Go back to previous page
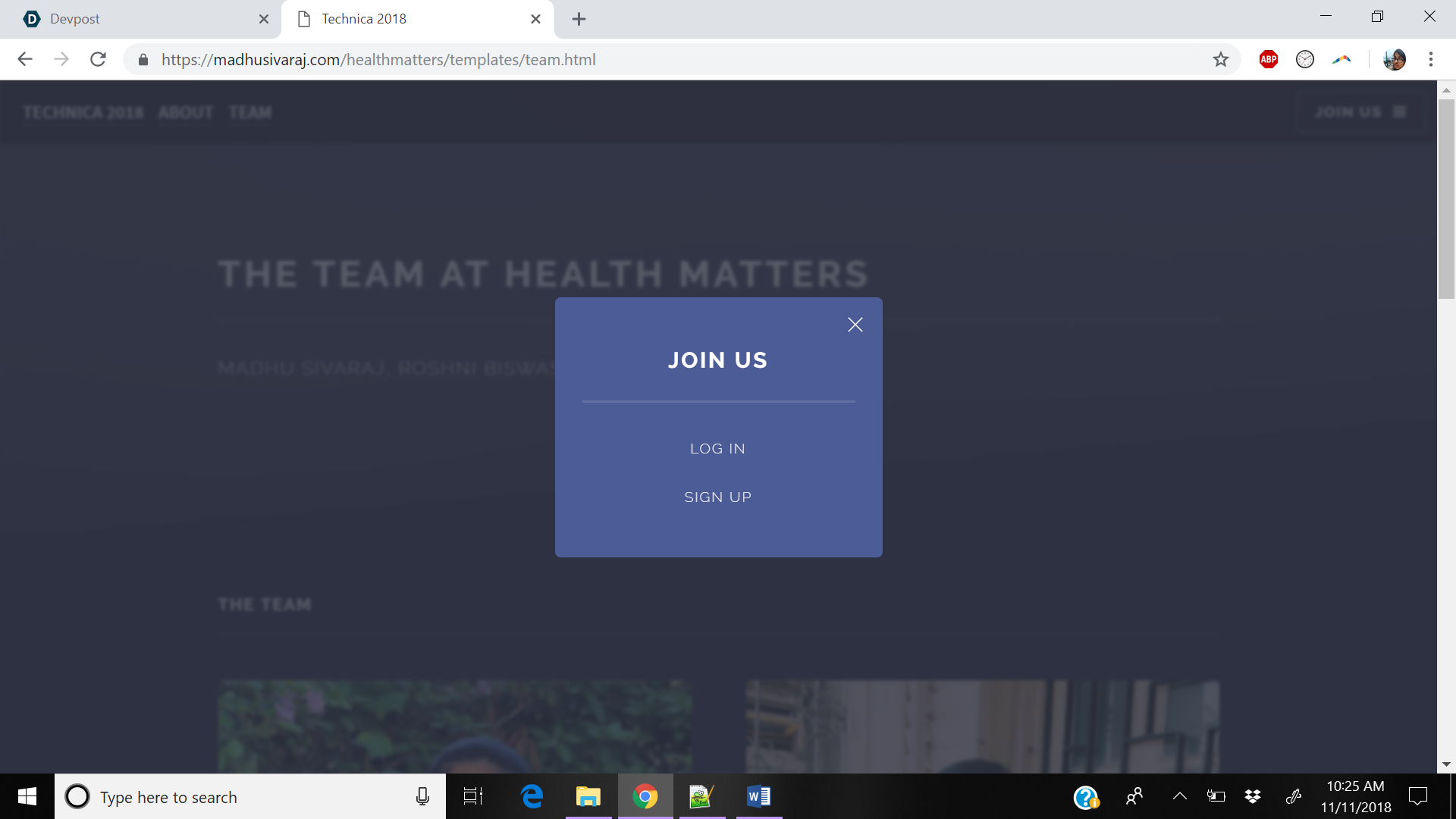Viewport: 1456px width, 819px height. click(x=25, y=59)
